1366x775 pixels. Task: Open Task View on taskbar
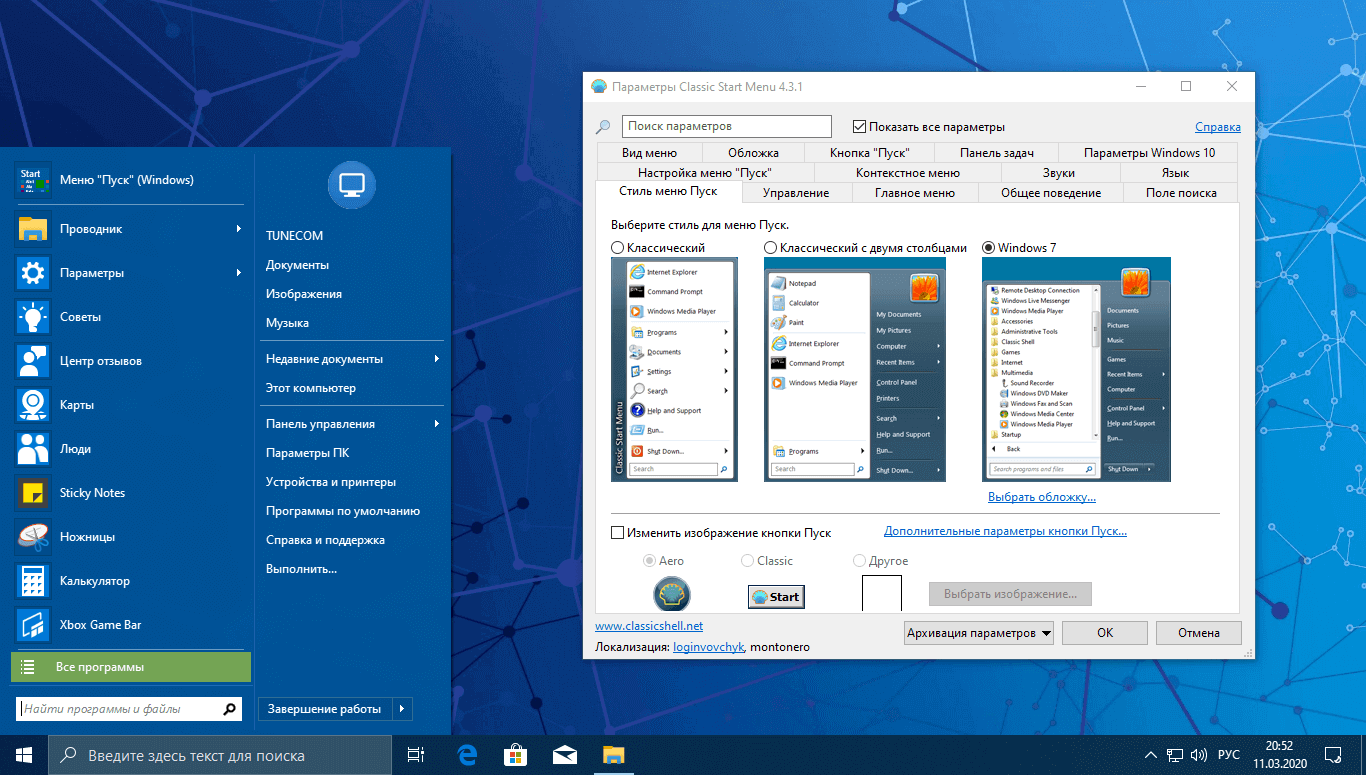tap(416, 755)
